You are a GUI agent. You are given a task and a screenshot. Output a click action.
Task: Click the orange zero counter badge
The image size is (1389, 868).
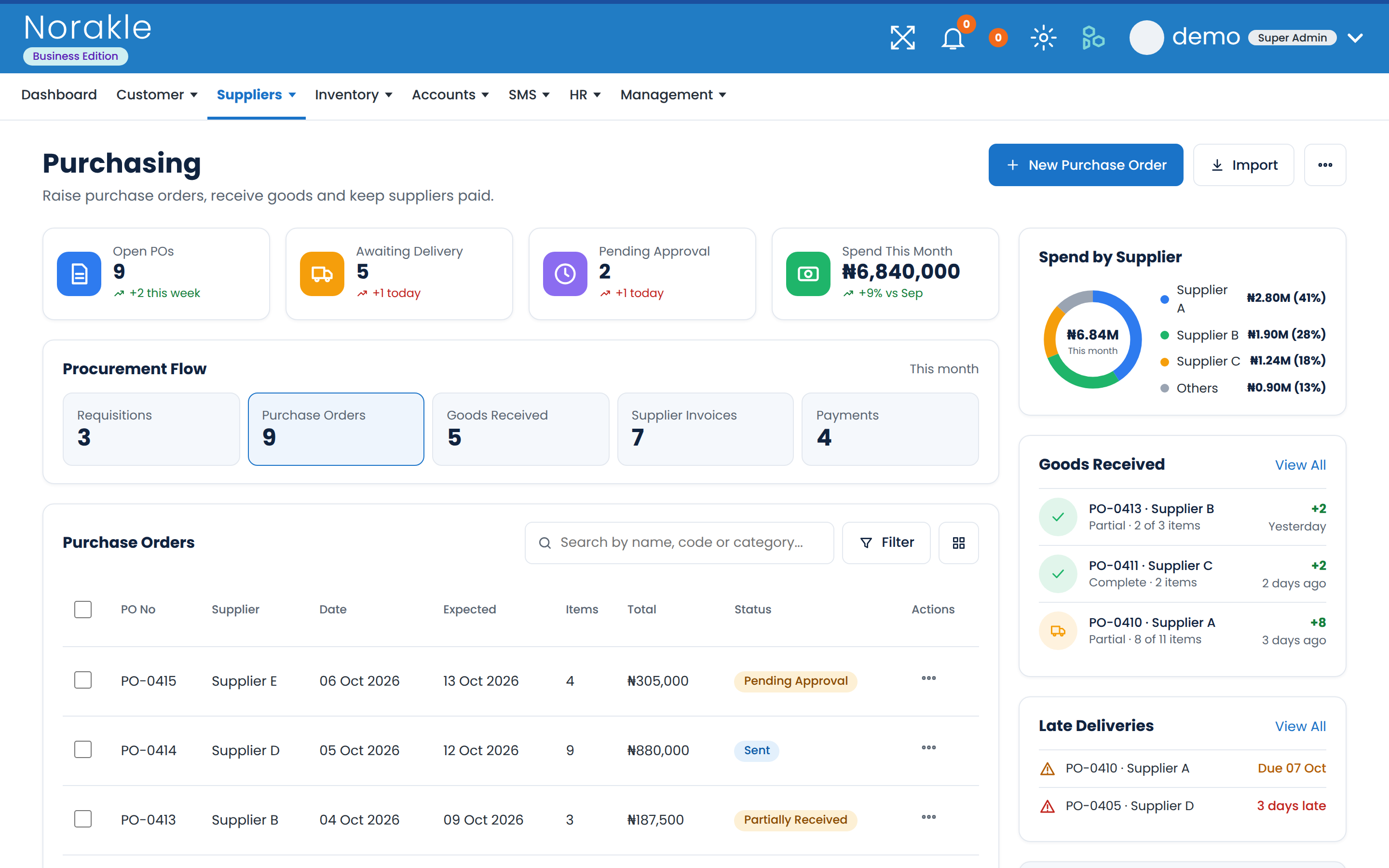pos(998,38)
